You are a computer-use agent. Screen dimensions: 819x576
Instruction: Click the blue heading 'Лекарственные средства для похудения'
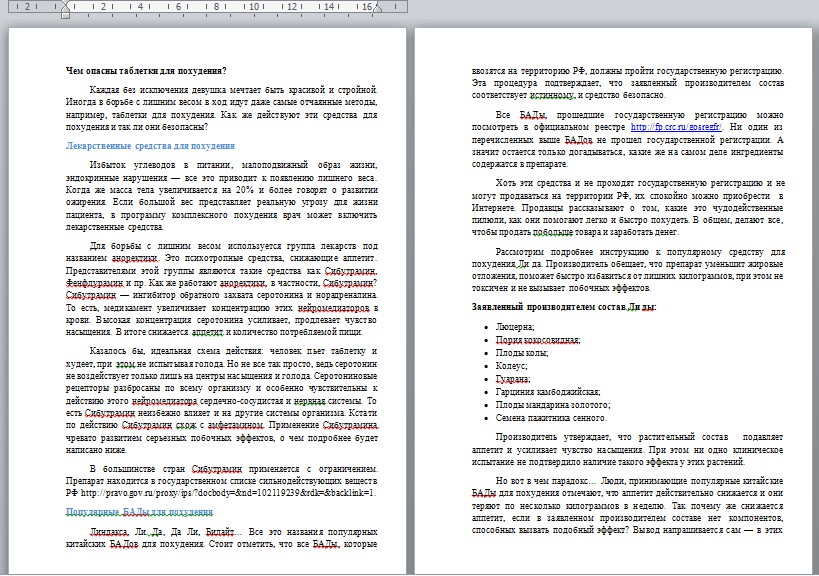(150, 146)
